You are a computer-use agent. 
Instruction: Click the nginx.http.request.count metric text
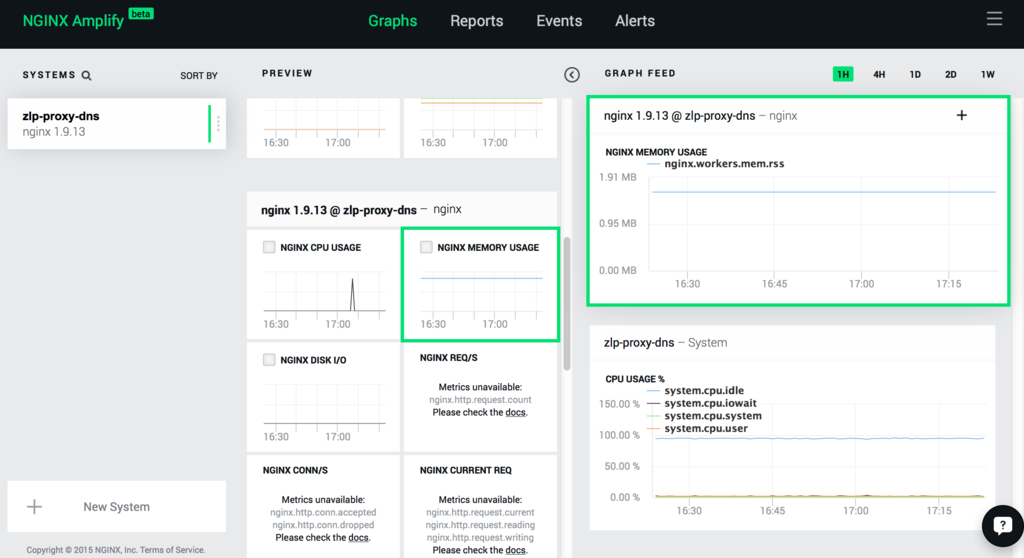480,400
